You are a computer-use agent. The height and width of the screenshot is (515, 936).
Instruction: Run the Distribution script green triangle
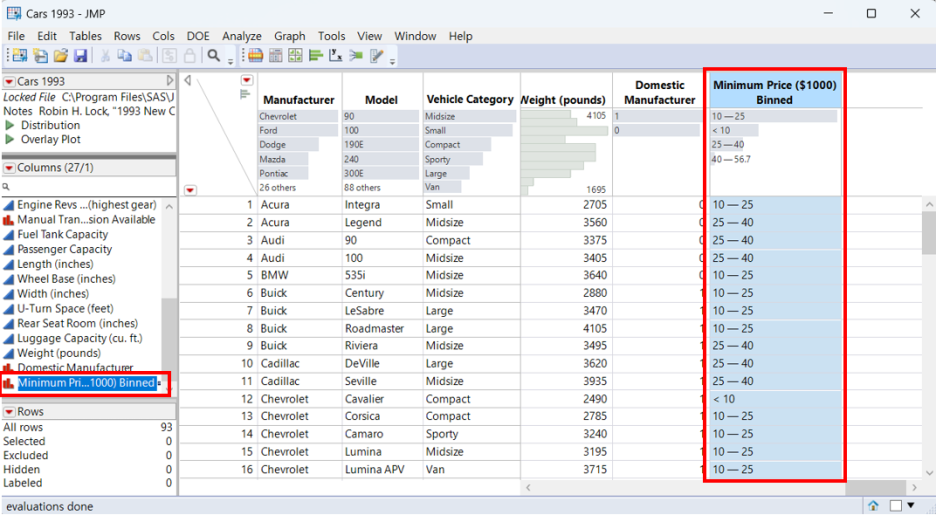click(10, 125)
